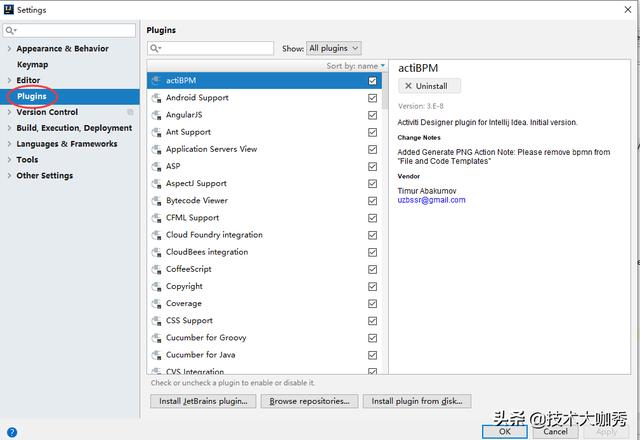This screenshot has height=440, width=640.
Task: Click the Ant Support plugin icon
Action: point(156,132)
